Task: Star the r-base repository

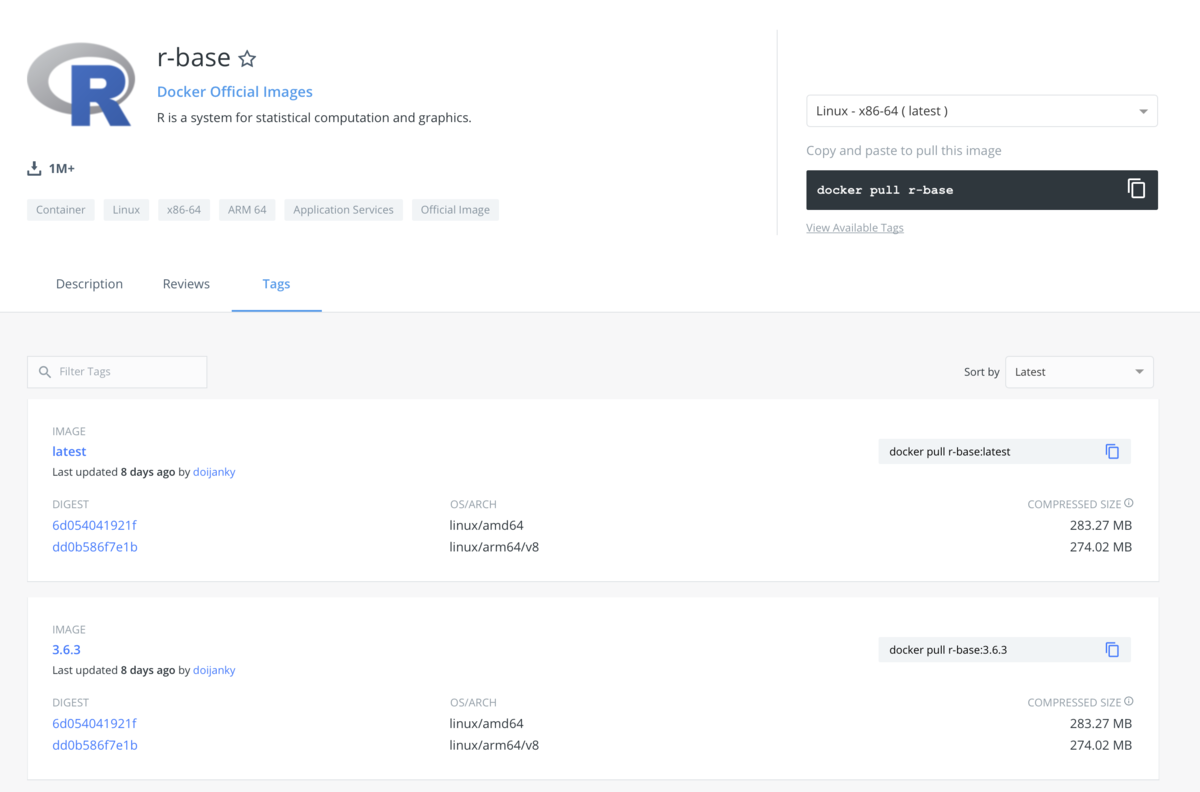Action: coord(247,59)
